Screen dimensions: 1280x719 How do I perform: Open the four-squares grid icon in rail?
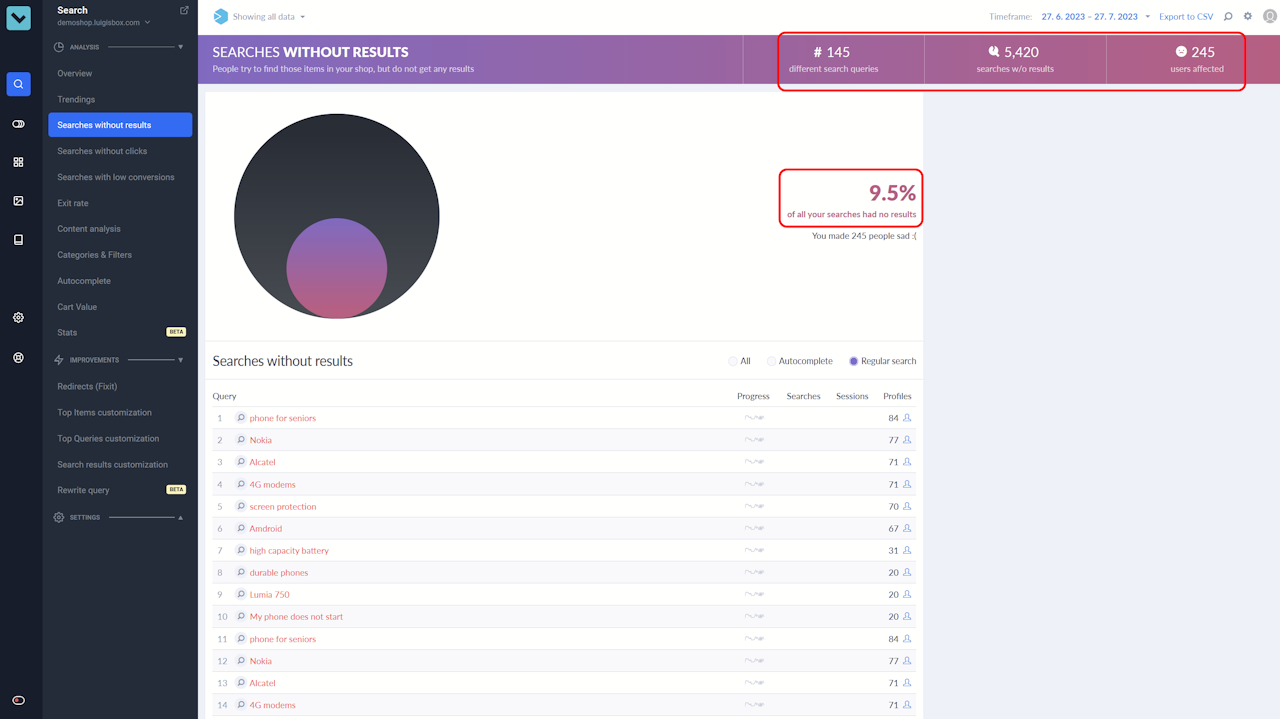(18, 162)
